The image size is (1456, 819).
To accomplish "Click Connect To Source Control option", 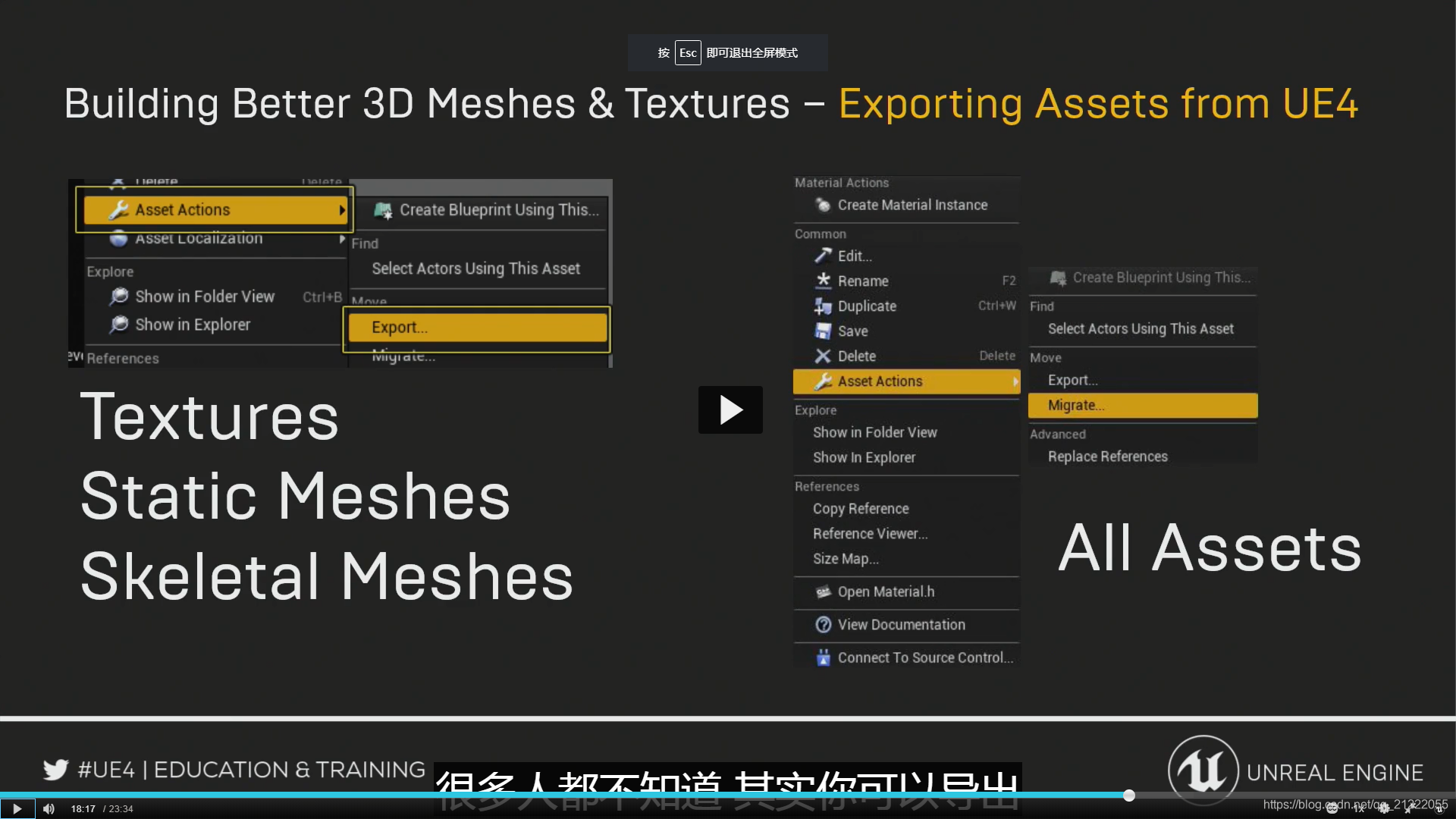I will [925, 657].
